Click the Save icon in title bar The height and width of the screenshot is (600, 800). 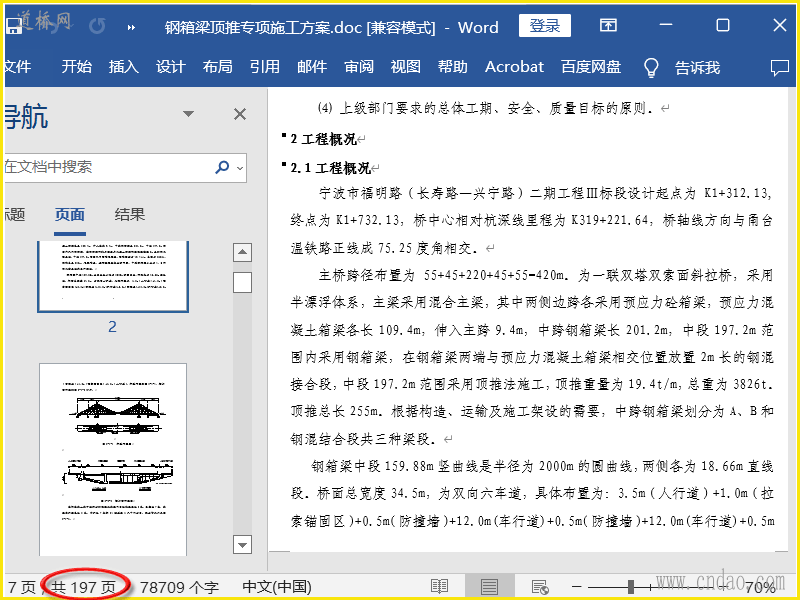click(x=14, y=26)
